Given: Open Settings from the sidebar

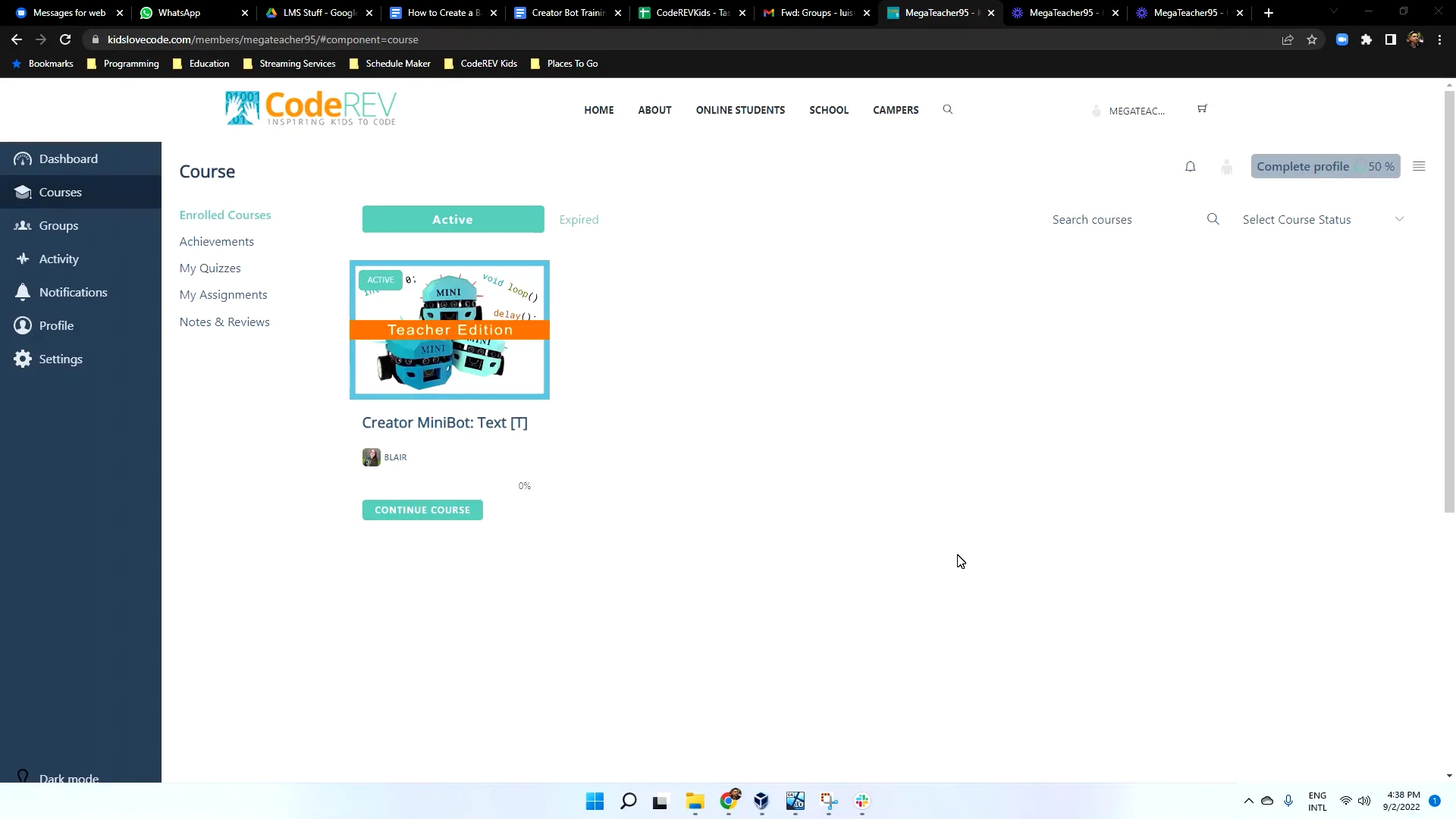Looking at the screenshot, I should click(60, 359).
